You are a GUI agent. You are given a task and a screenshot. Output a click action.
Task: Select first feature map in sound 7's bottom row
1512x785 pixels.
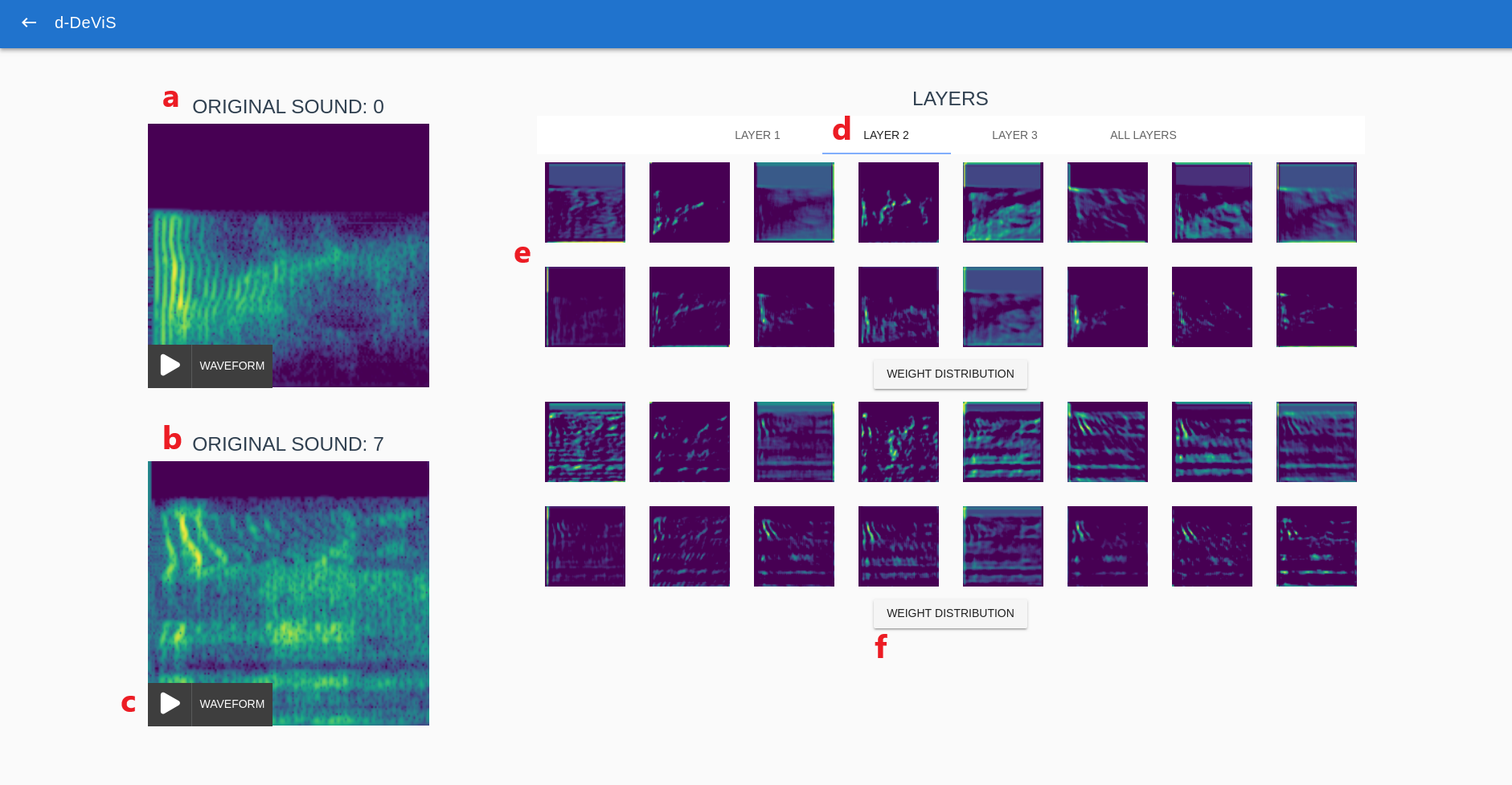(585, 546)
